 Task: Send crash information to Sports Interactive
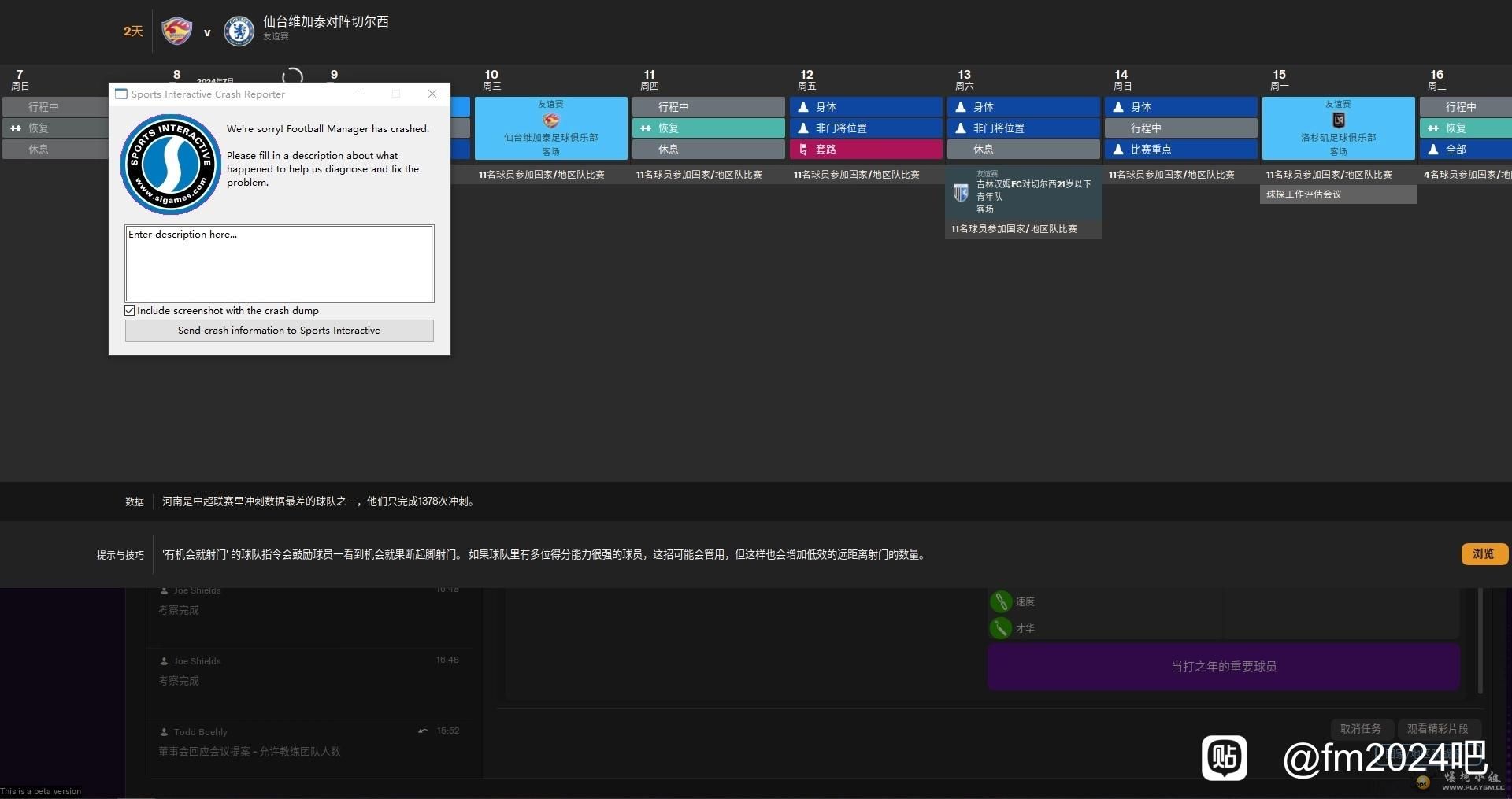coord(279,331)
